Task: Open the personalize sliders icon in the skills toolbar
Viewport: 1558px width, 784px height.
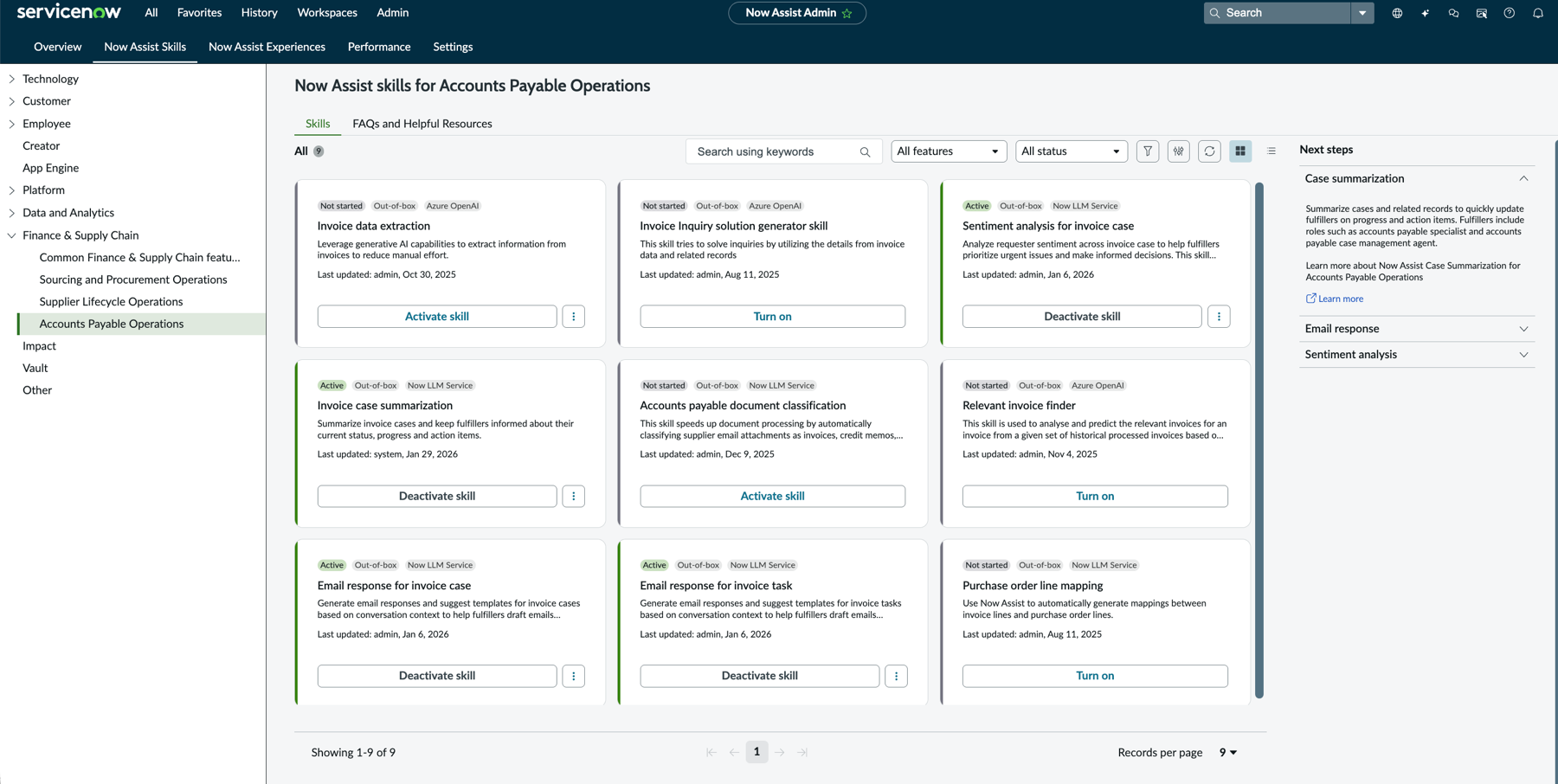Action: tap(1179, 151)
